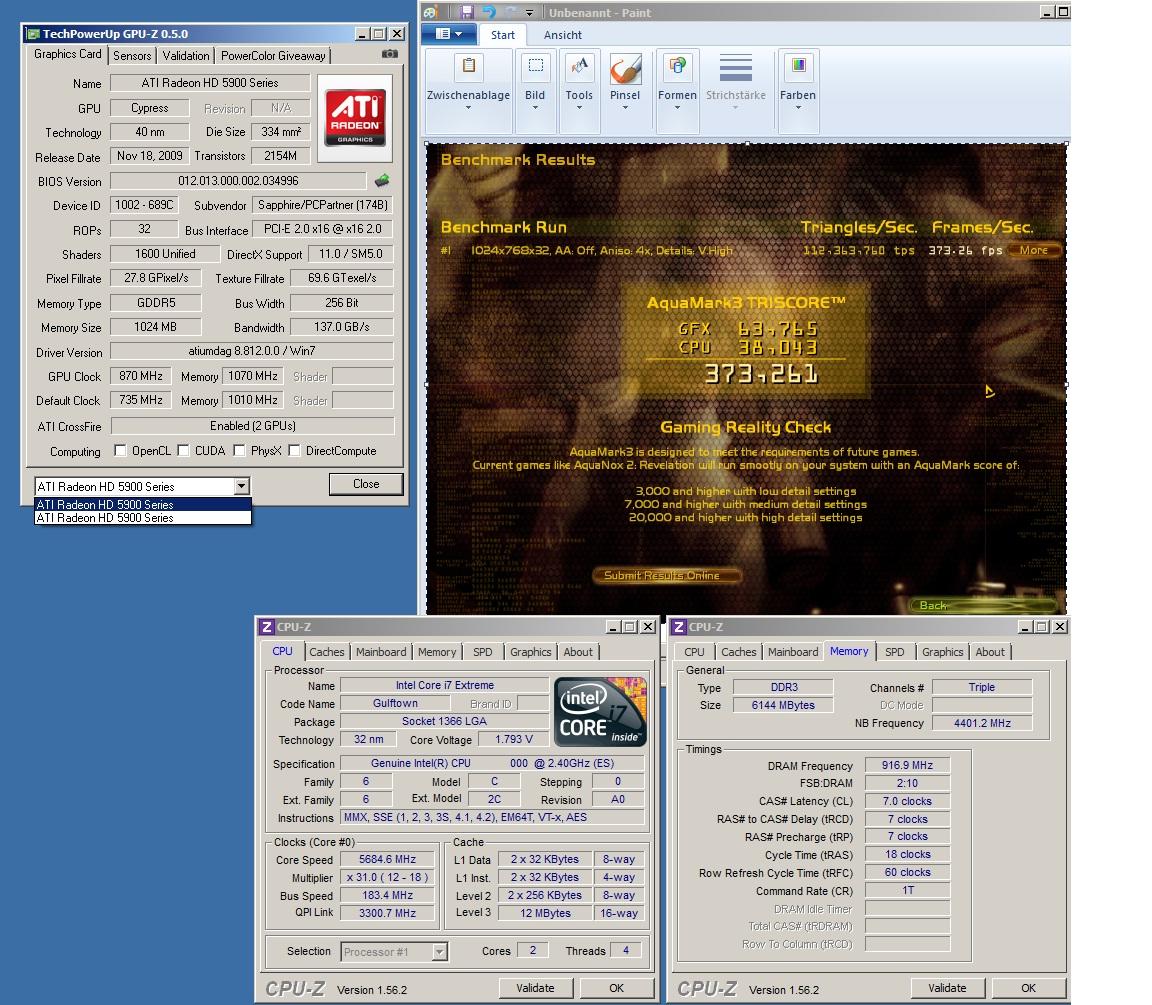Click OK in the CPU-Z CPU window

pyautogui.click(x=616, y=988)
